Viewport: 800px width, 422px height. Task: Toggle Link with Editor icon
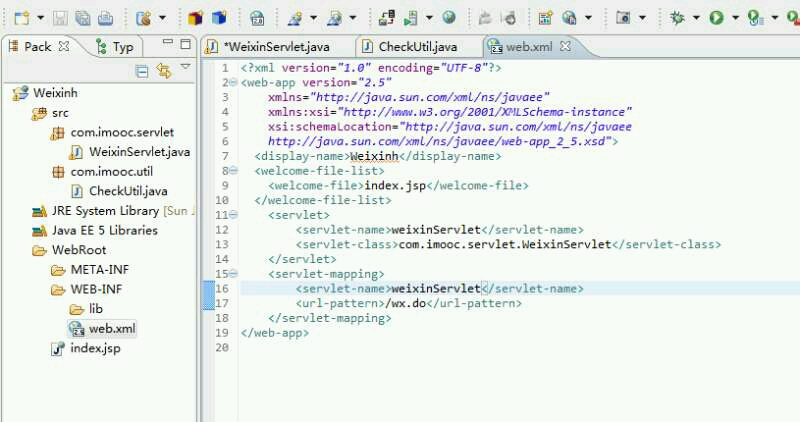pos(164,70)
